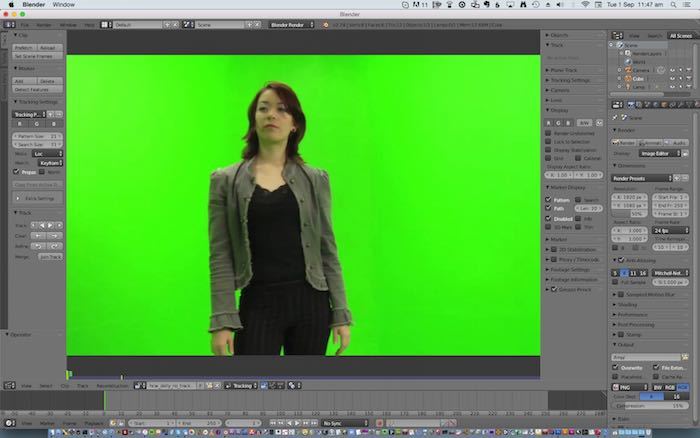Open the screen layout browser icon
Image resolution: width=700 pixels, height=438 pixels.
(x=106, y=25)
